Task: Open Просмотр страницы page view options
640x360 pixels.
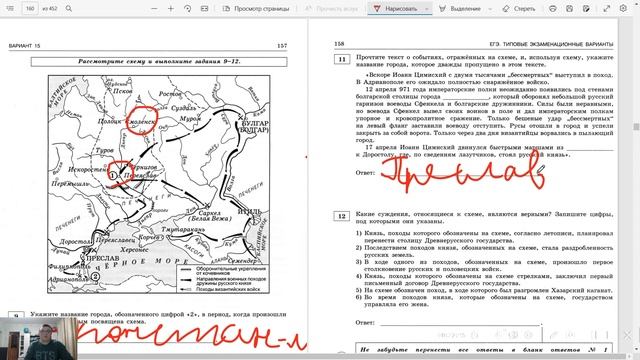Action: 256,9
